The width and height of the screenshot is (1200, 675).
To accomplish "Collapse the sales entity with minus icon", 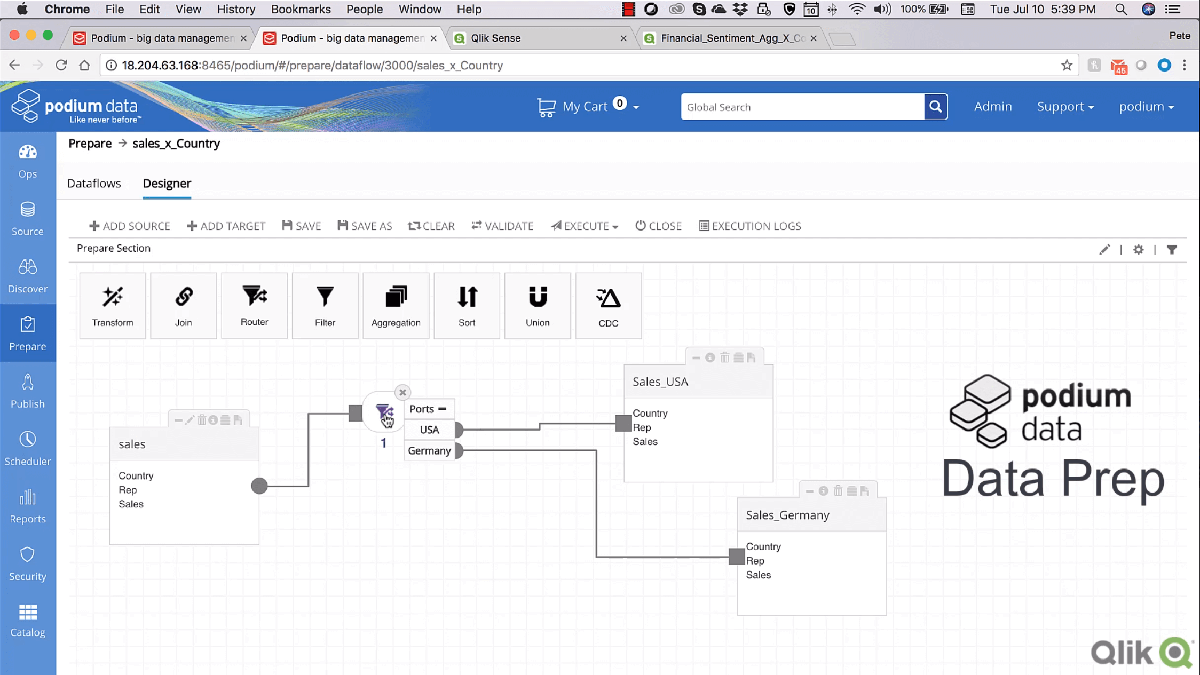I will pos(178,420).
